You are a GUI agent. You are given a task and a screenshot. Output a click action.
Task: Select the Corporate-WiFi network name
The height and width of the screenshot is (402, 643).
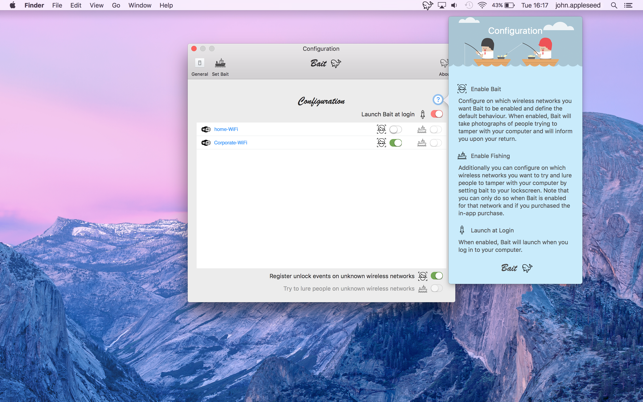click(x=230, y=143)
